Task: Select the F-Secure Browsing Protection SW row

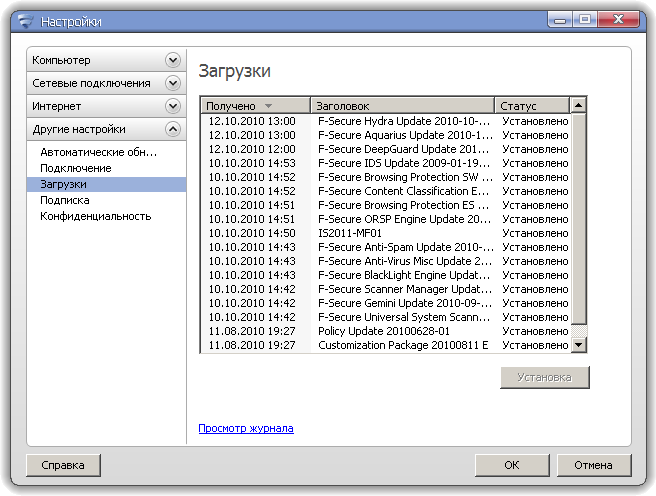Action: point(386,177)
